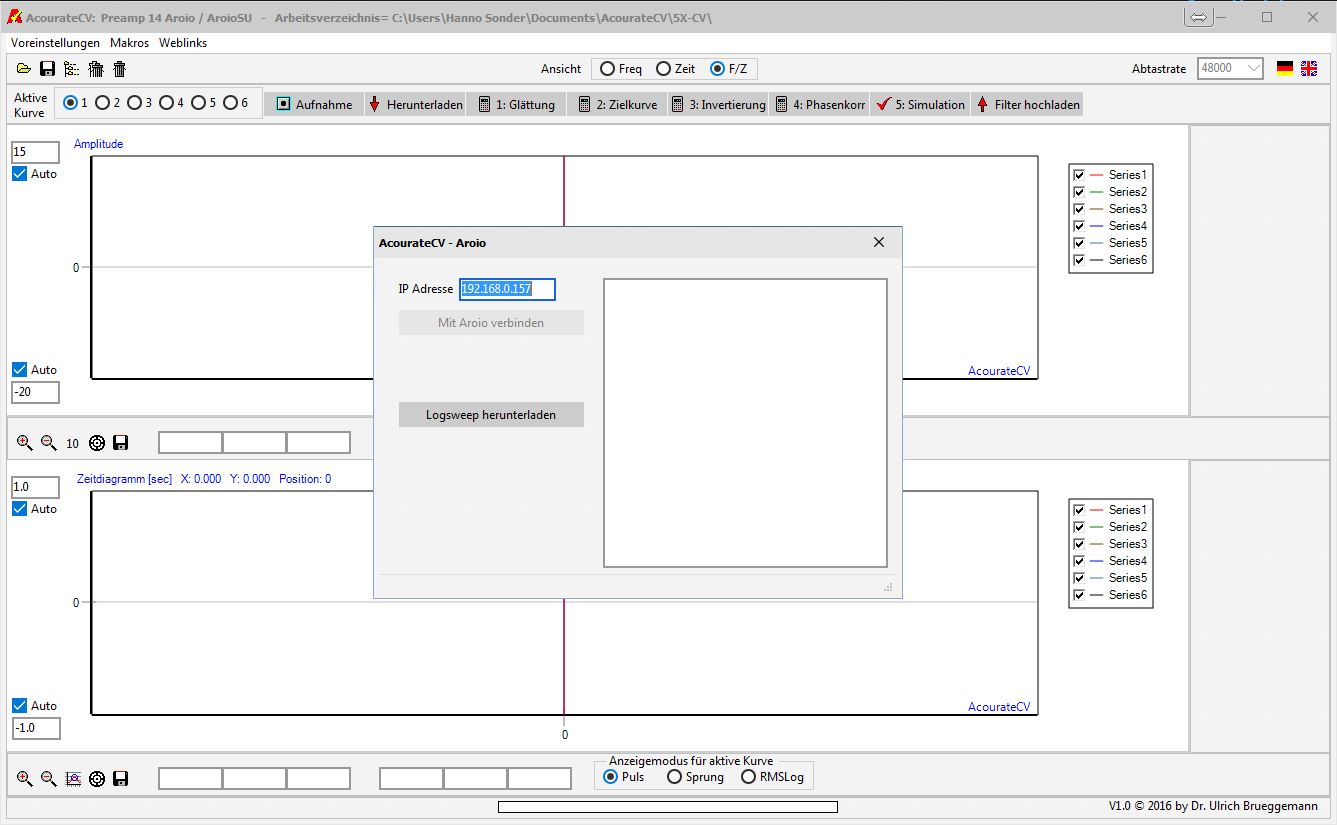Start recording with Aufnahme
Image resolution: width=1337 pixels, height=825 pixels.
pyautogui.click(x=315, y=104)
